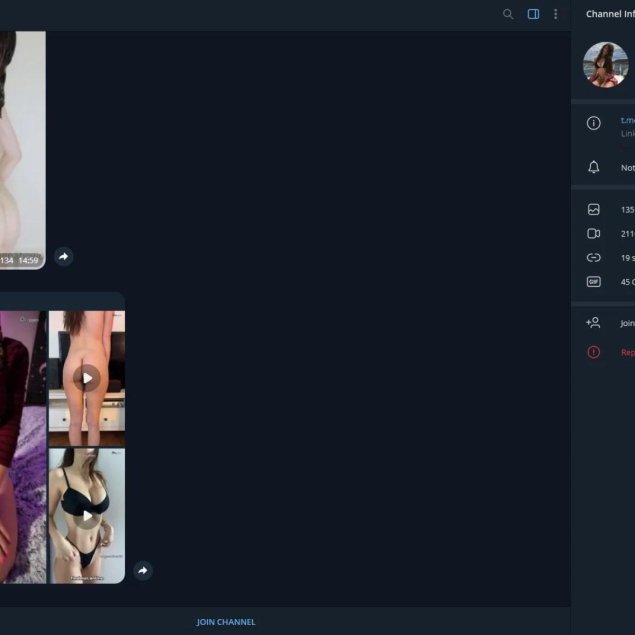Open the shared photos icon row
This screenshot has height=635, width=635.
click(593, 210)
